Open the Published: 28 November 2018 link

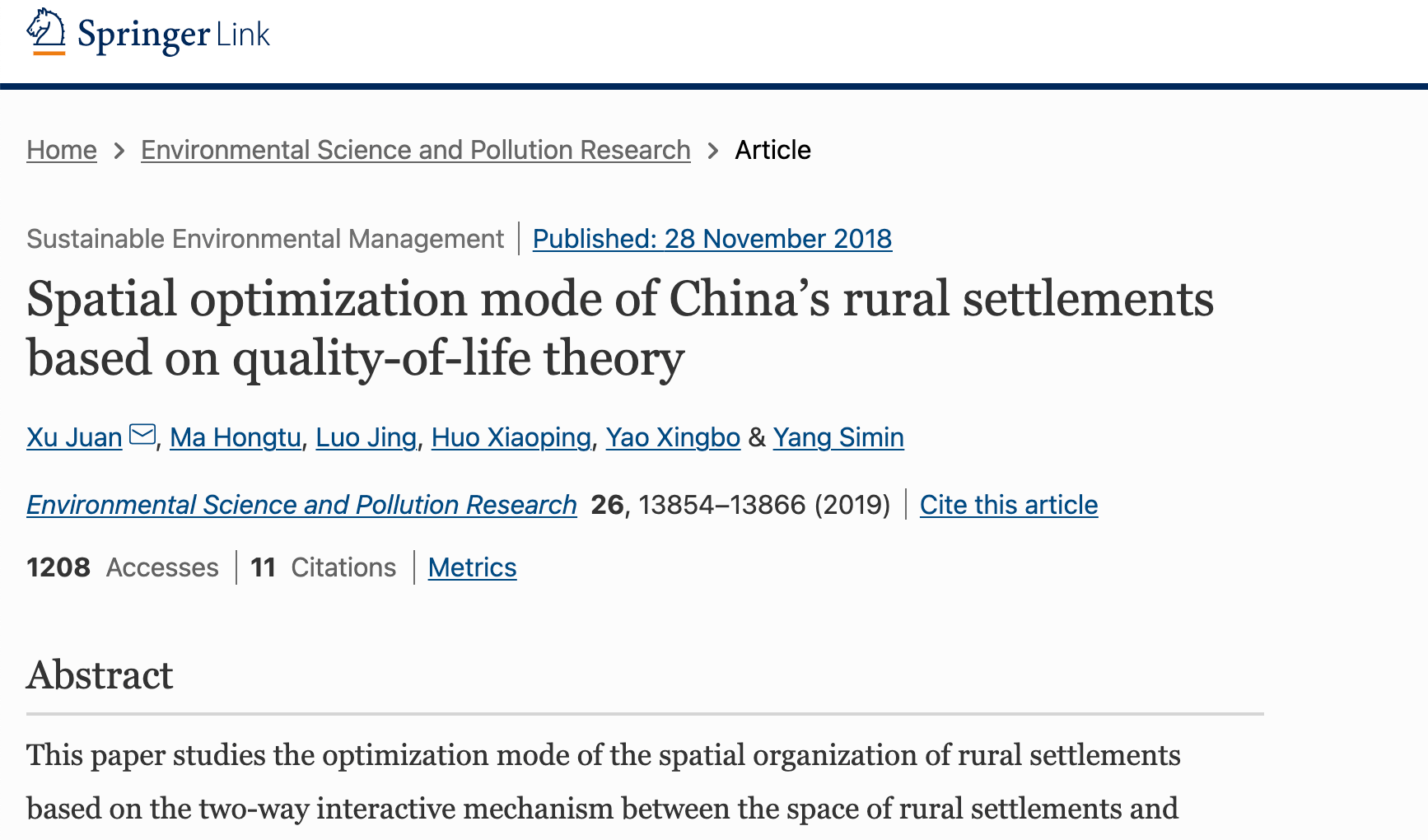(712, 239)
